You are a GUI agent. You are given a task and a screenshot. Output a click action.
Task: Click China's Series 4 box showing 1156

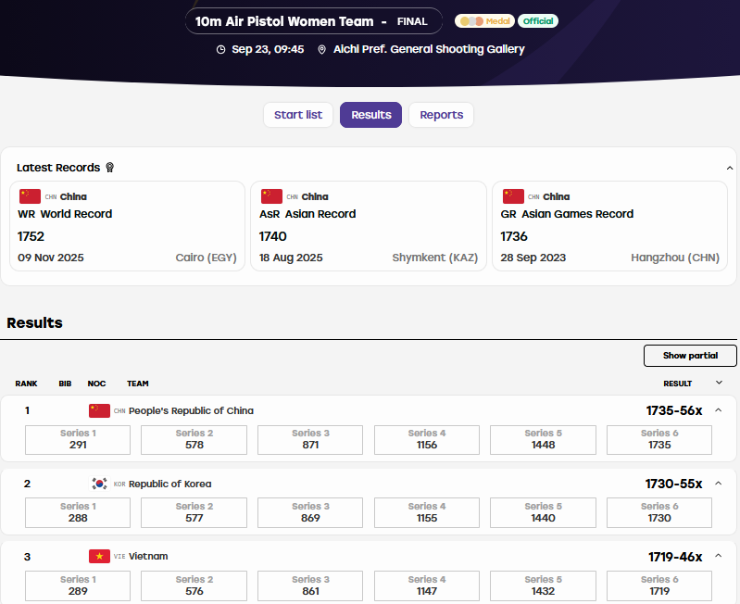point(427,440)
